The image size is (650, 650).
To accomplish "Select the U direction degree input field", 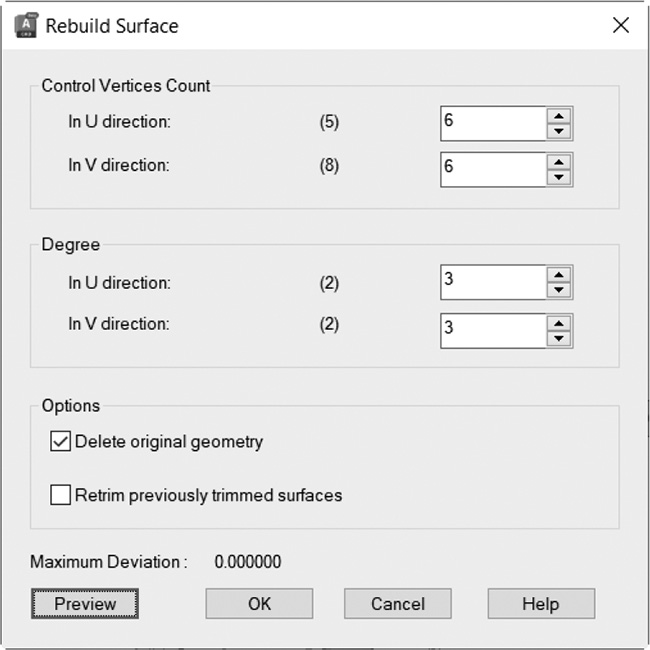I will (493, 282).
